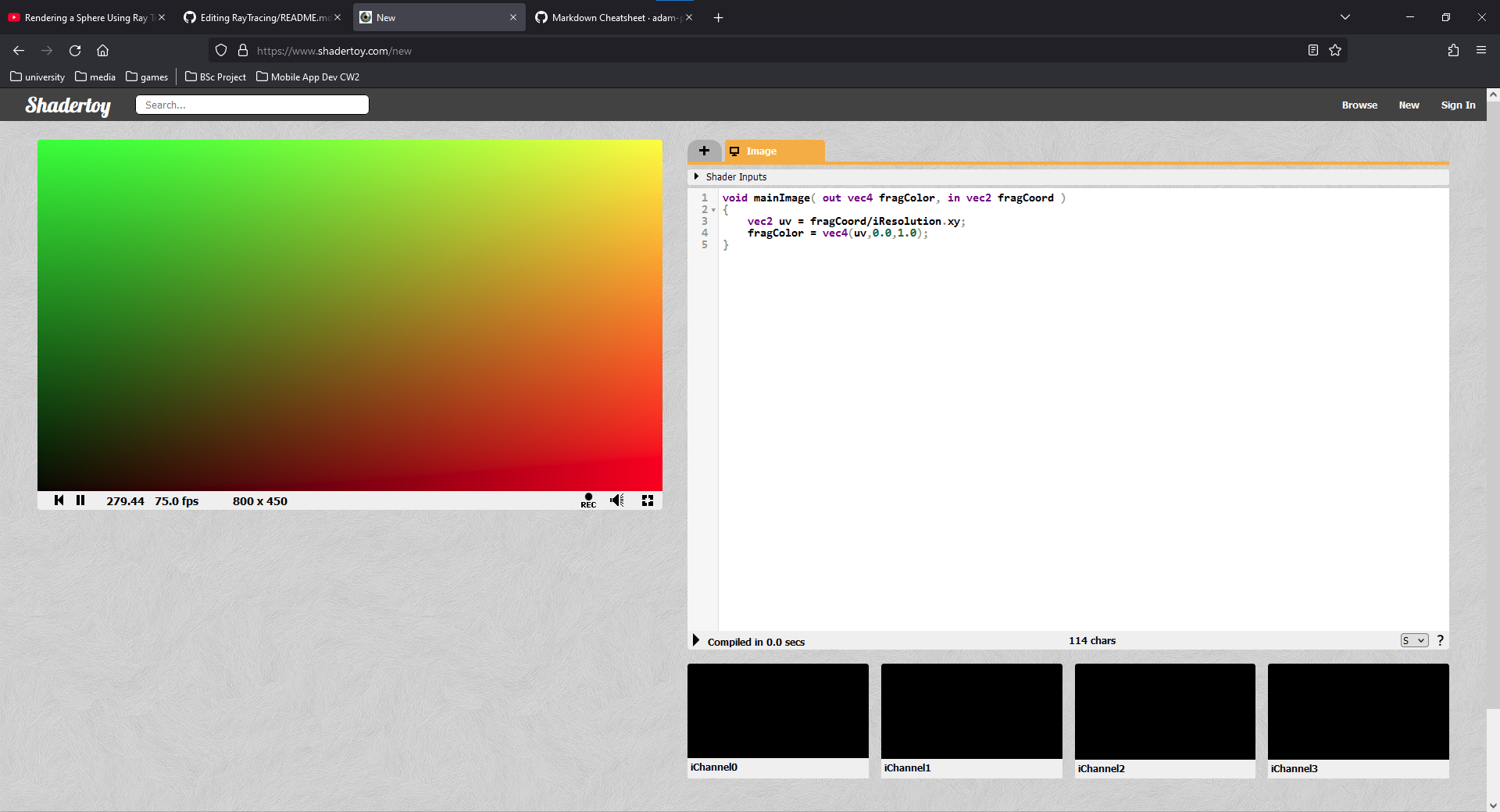Expand the Shader Inputs section
1500x812 pixels.
tap(696, 176)
